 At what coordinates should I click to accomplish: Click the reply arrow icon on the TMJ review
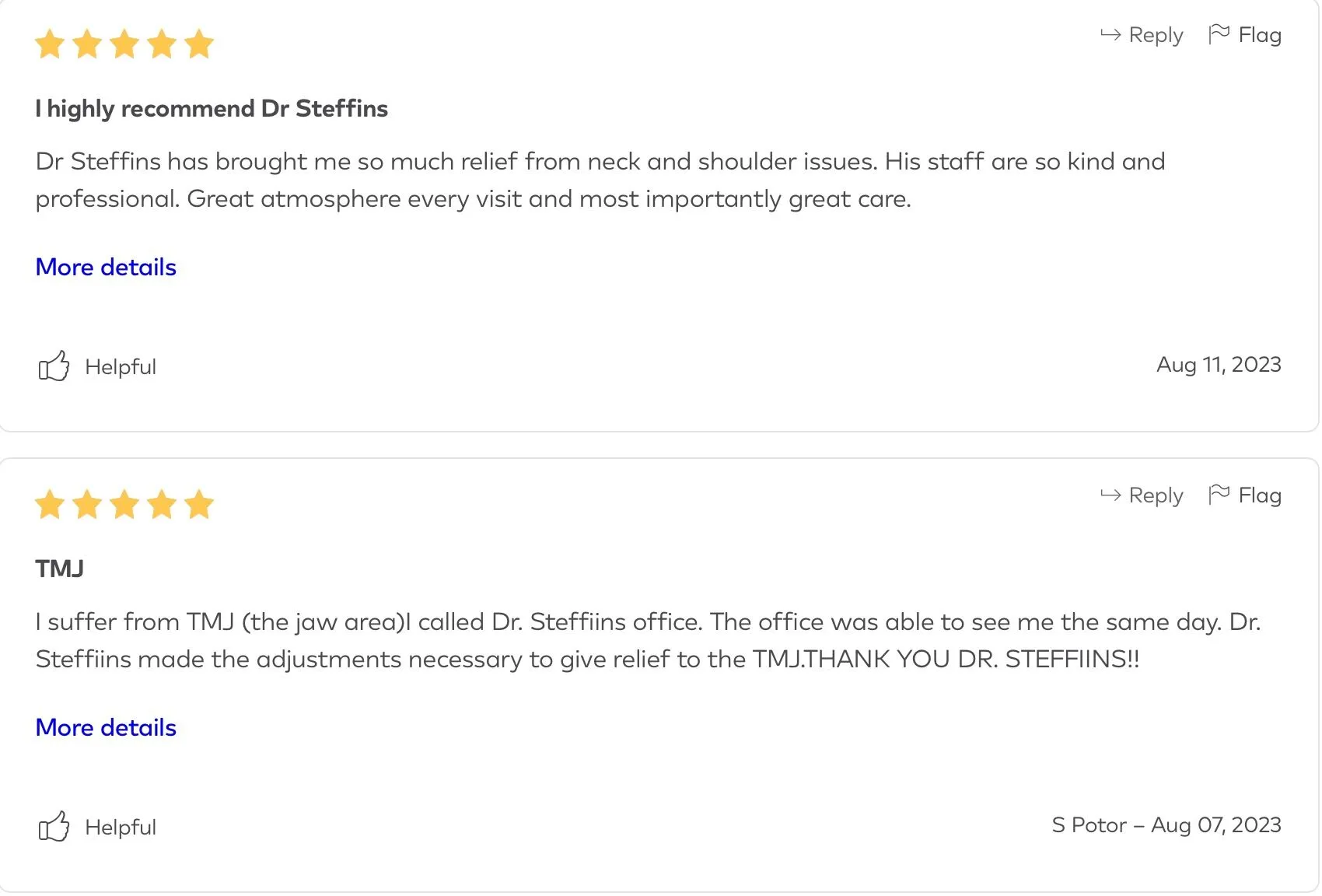point(1110,495)
